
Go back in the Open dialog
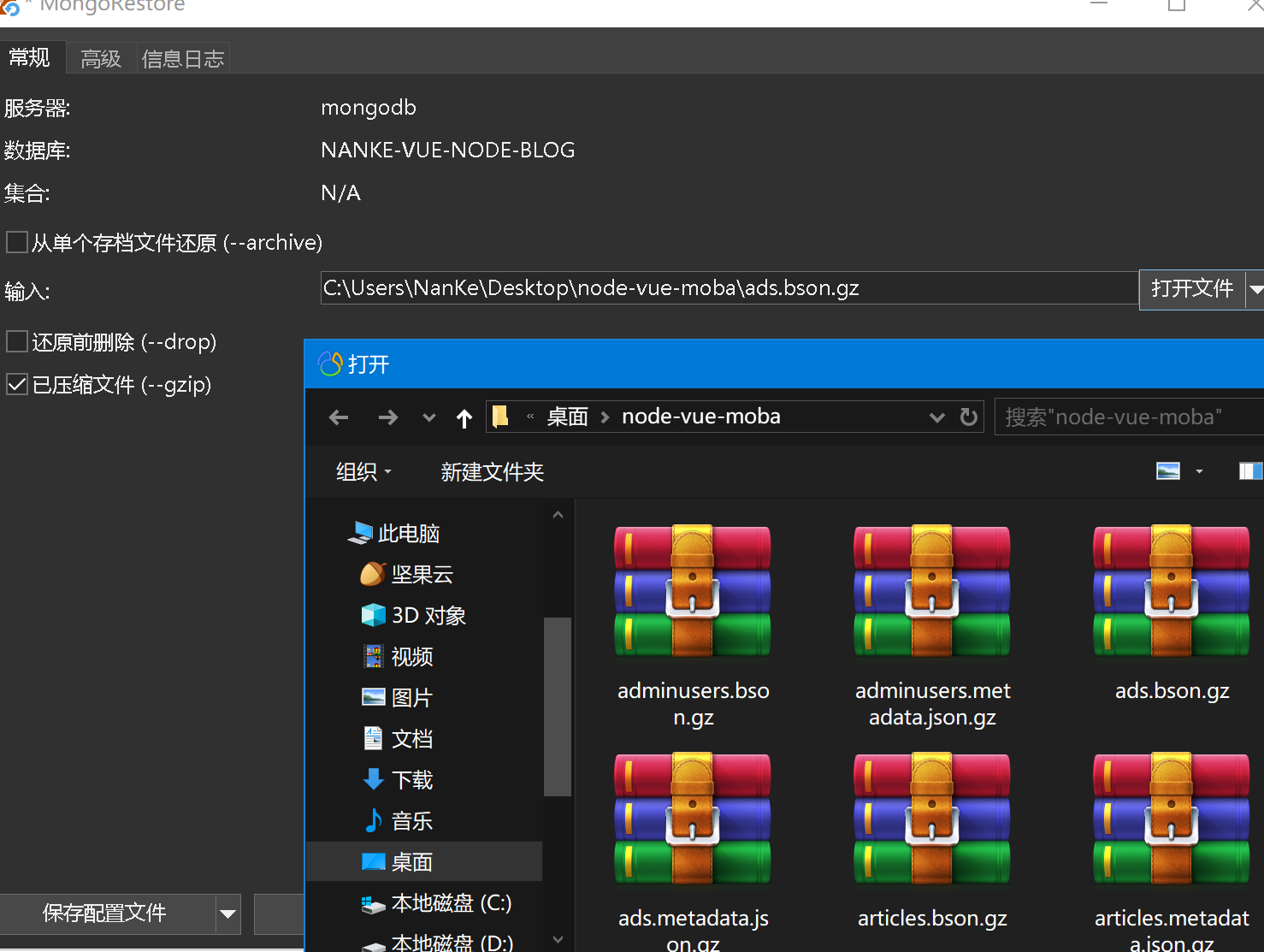pos(339,417)
